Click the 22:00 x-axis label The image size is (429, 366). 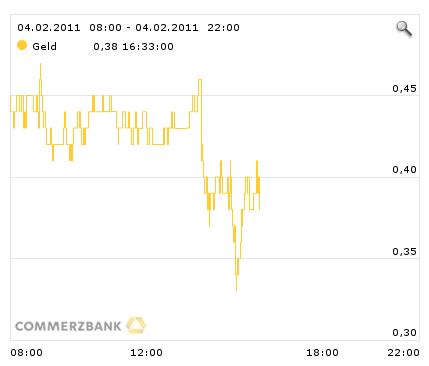pos(403,352)
